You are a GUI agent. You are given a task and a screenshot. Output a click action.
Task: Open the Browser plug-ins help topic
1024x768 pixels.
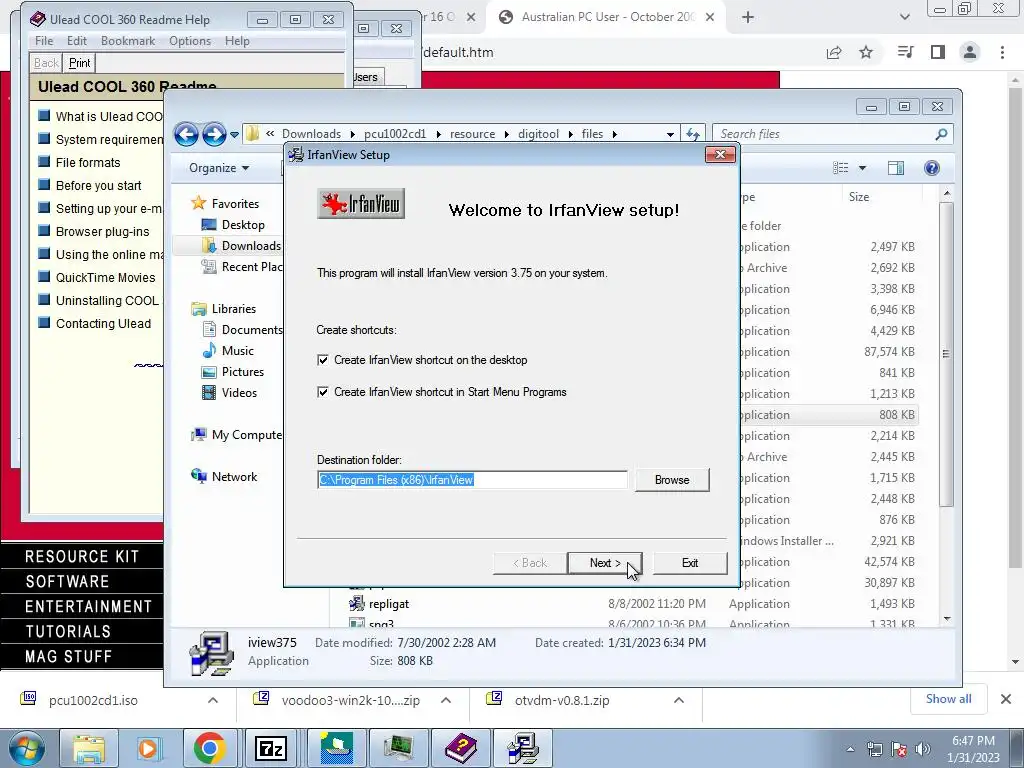[102, 232]
